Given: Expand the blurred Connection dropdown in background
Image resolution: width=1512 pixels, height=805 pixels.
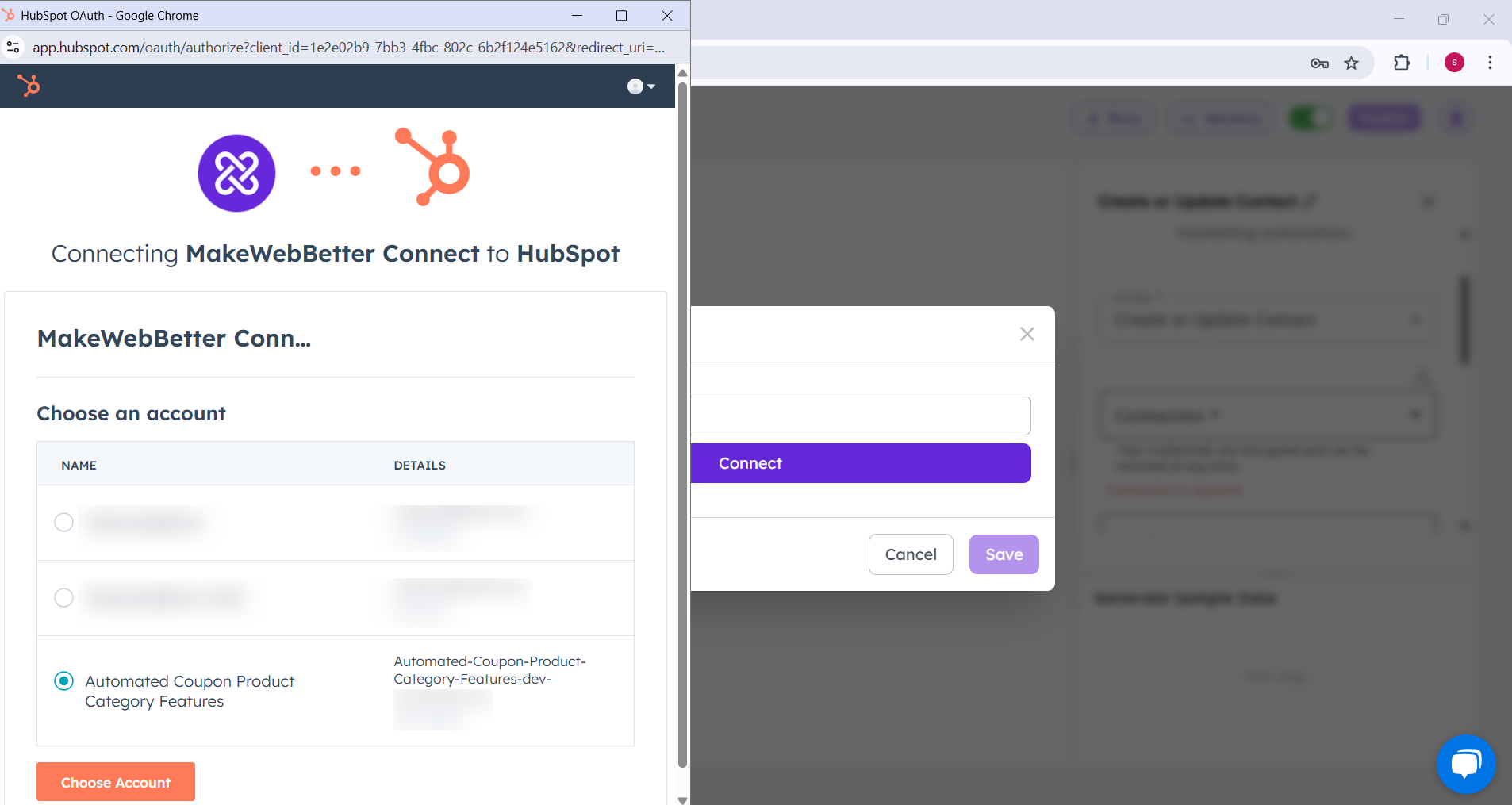Looking at the screenshot, I should point(1268,416).
